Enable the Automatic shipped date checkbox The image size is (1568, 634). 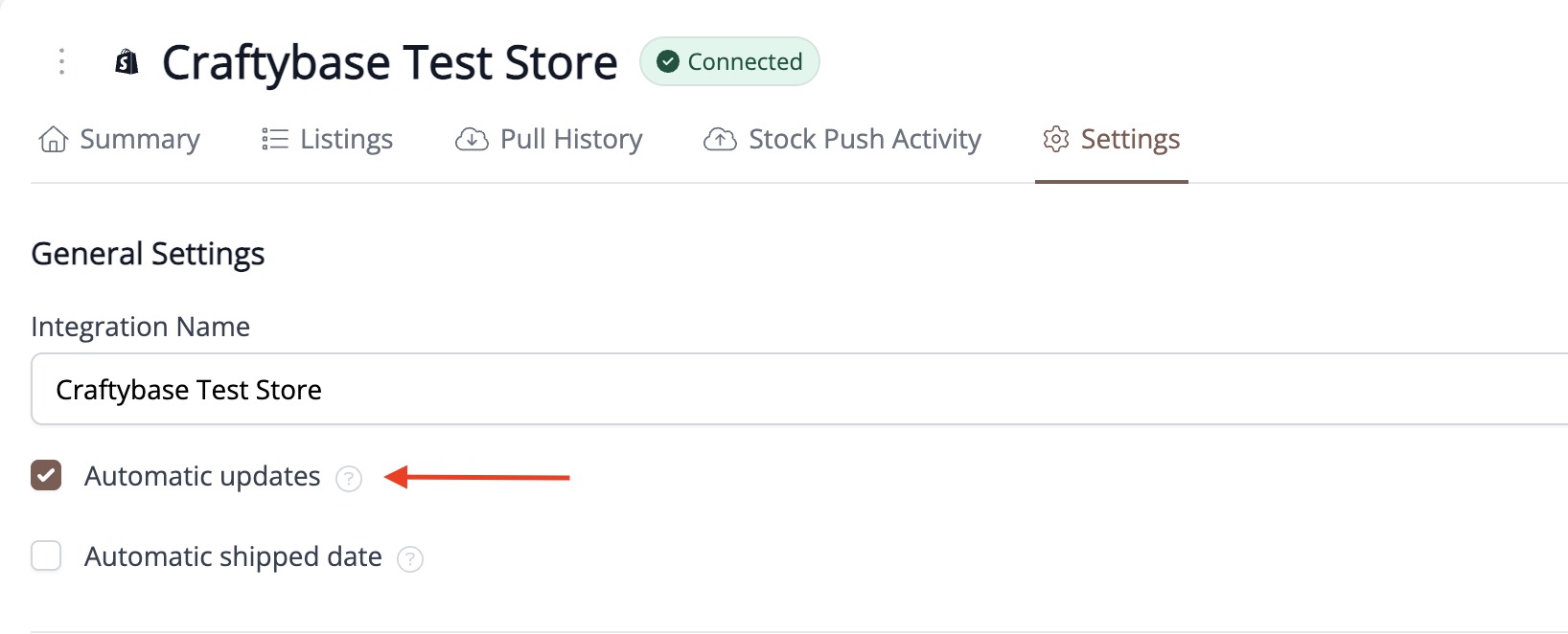tap(46, 555)
